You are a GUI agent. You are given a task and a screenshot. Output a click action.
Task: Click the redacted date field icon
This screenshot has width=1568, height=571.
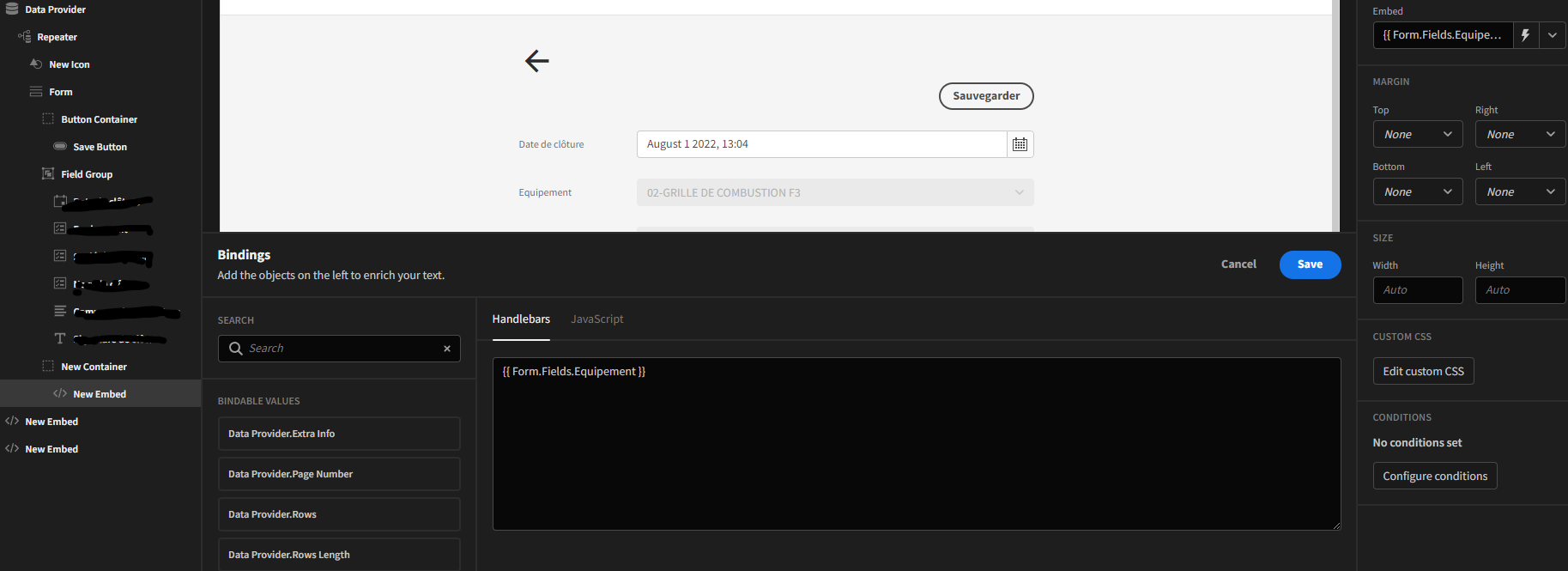[x=60, y=201]
